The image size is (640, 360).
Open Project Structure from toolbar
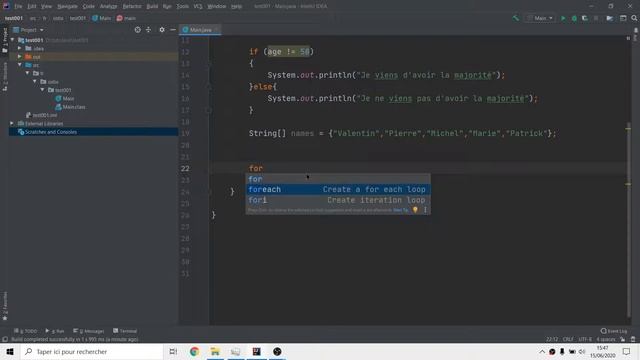(x=610, y=18)
